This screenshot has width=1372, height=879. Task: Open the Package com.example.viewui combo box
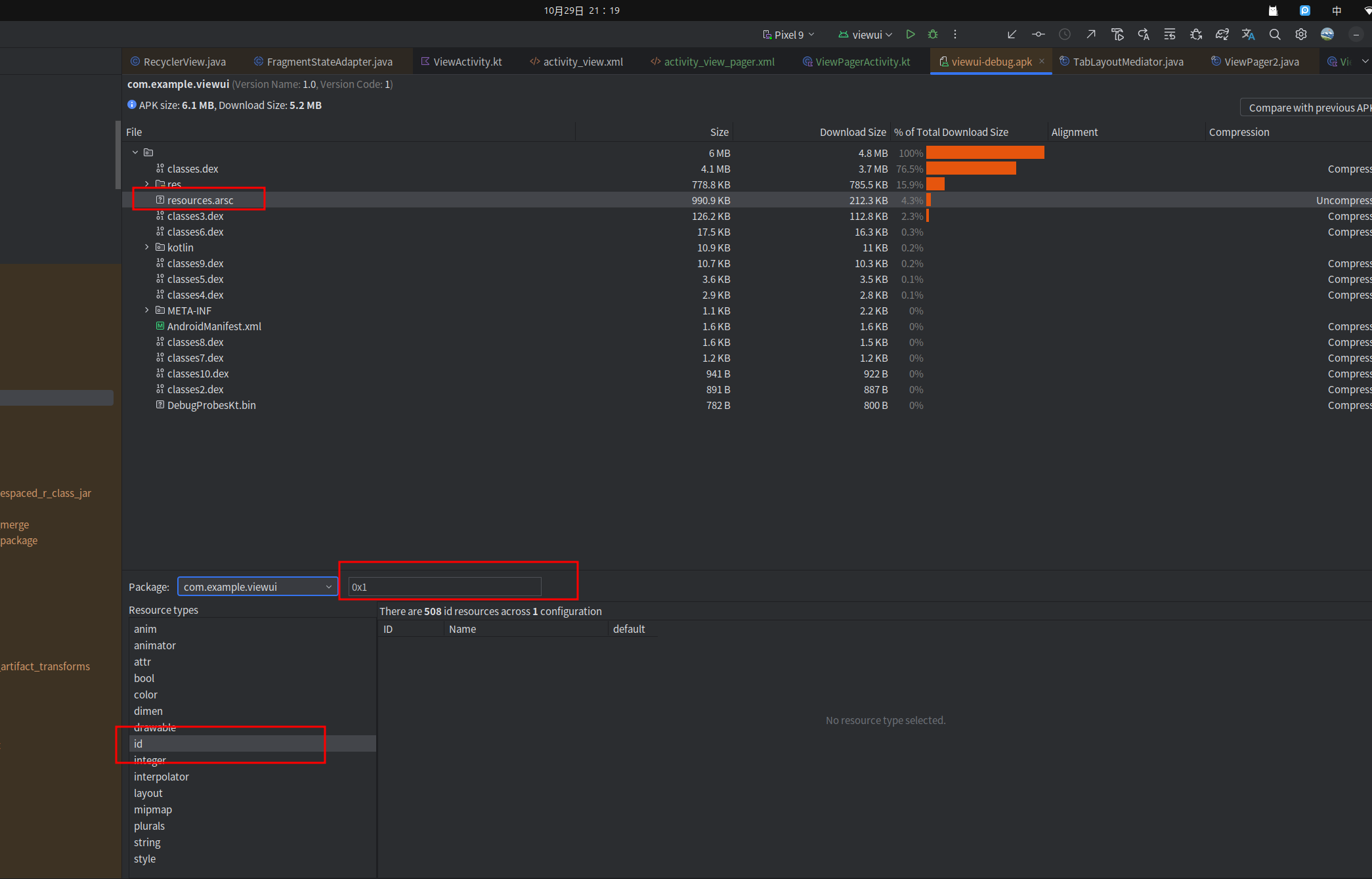coord(257,587)
